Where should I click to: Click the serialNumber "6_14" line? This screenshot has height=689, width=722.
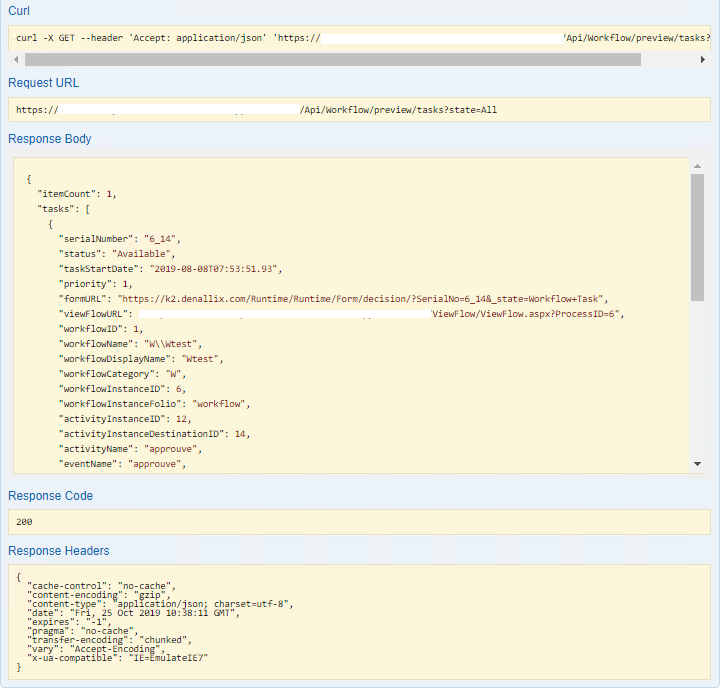[120, 239]
